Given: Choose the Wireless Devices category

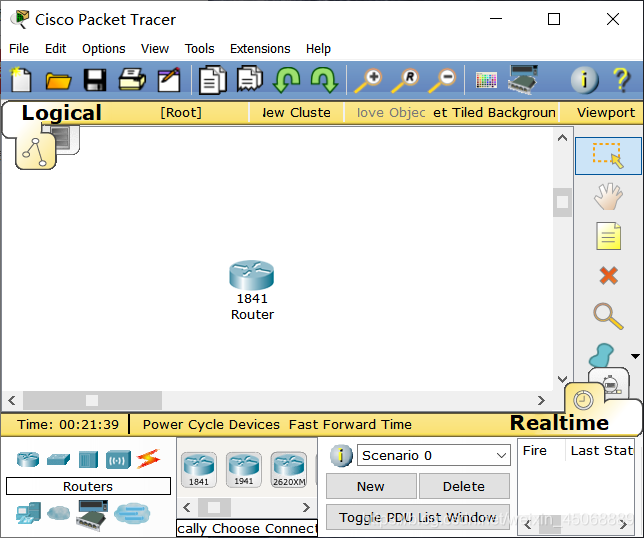Looking at the screenshot, I should pos(118,460).
